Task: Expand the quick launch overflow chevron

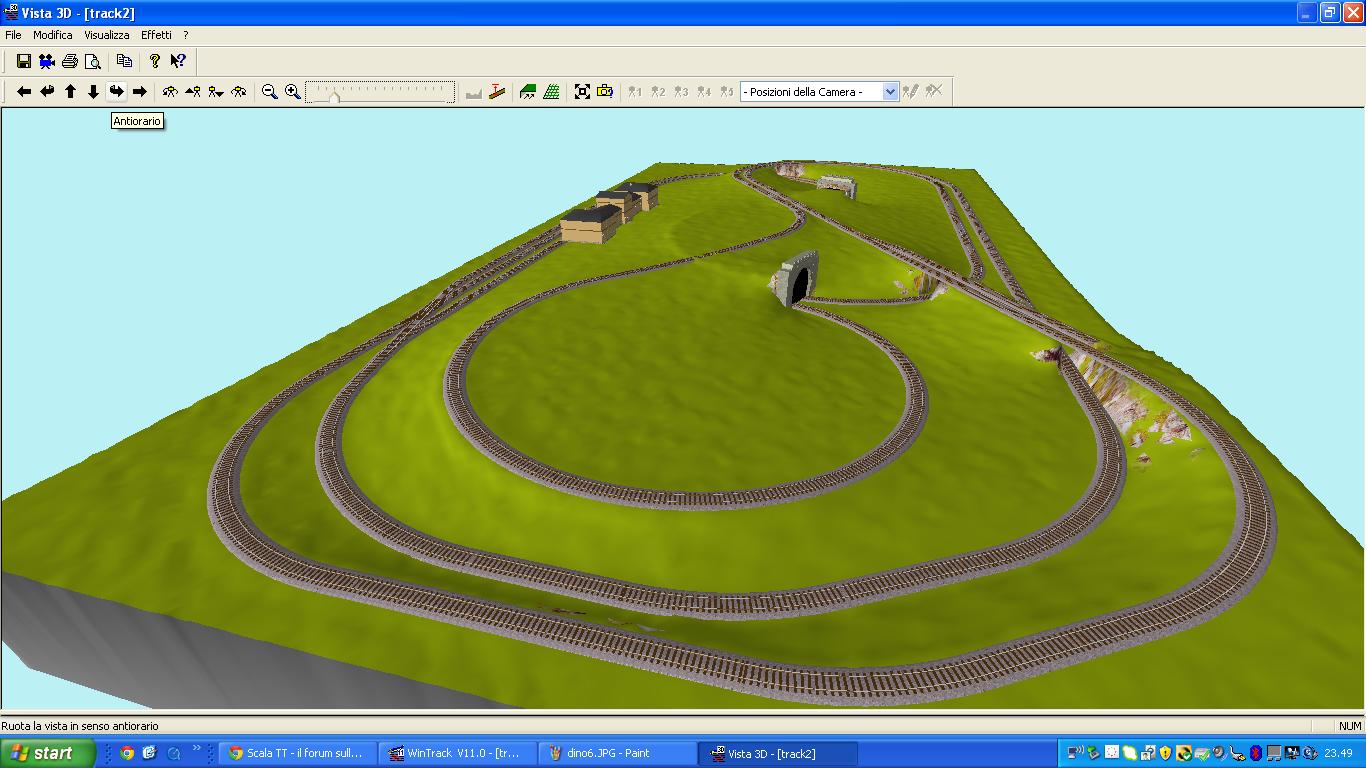Action: tap(197, 750)
